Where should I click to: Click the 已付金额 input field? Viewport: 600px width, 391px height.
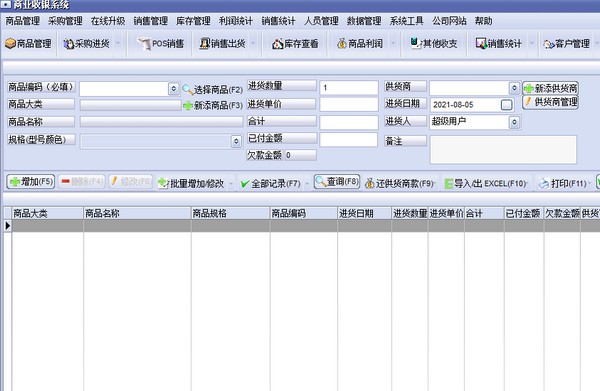(x=349, y=140)
